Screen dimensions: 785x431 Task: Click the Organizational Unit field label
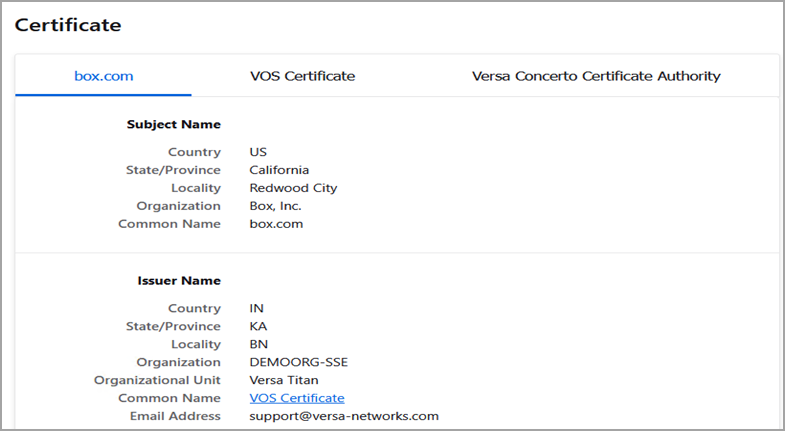pos(157,380)
